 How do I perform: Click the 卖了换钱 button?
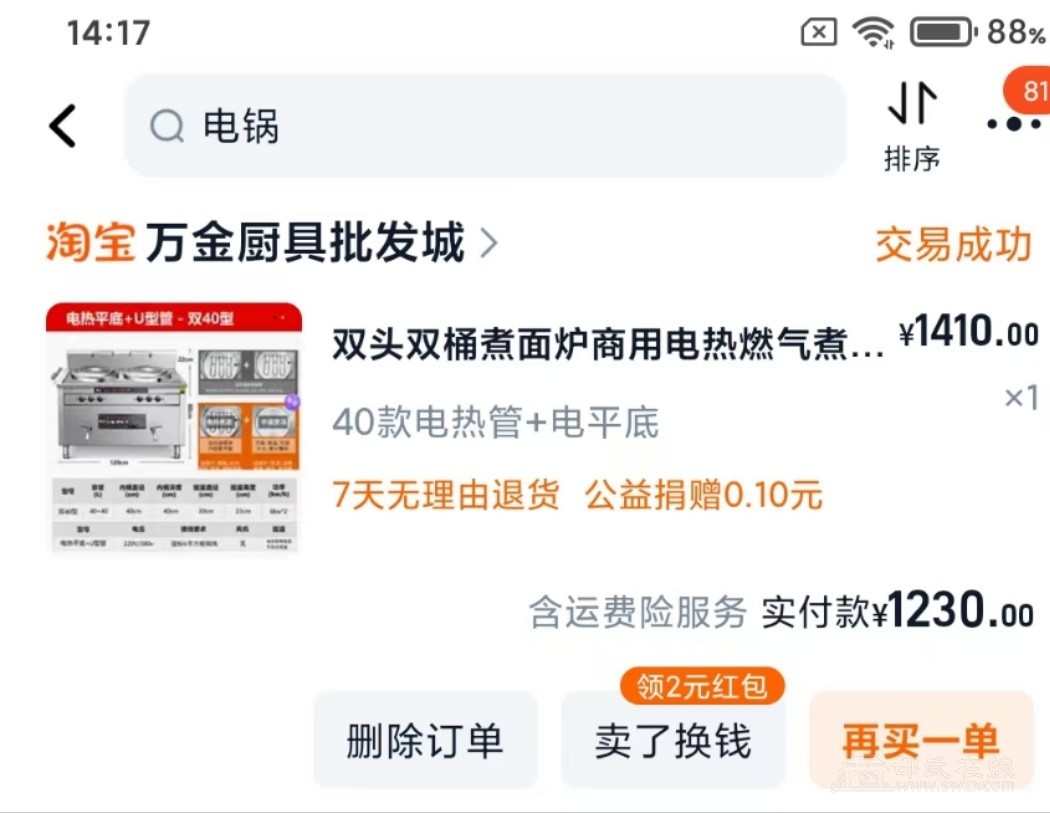click(x=673, y=741)
